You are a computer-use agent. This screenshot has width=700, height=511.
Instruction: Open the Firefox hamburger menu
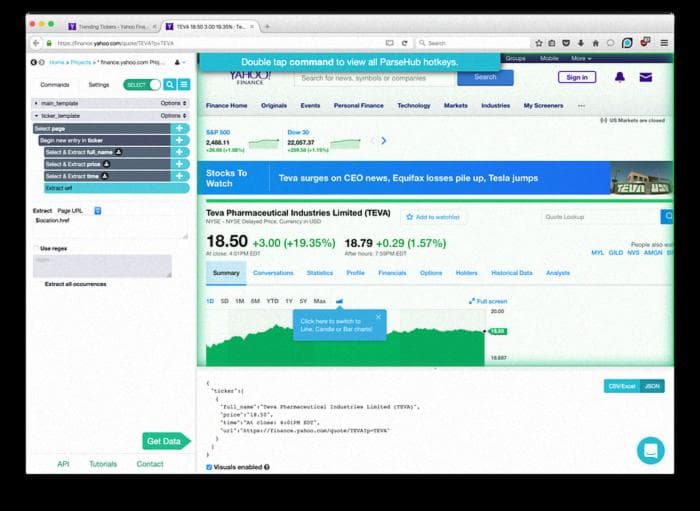[664, 43]
